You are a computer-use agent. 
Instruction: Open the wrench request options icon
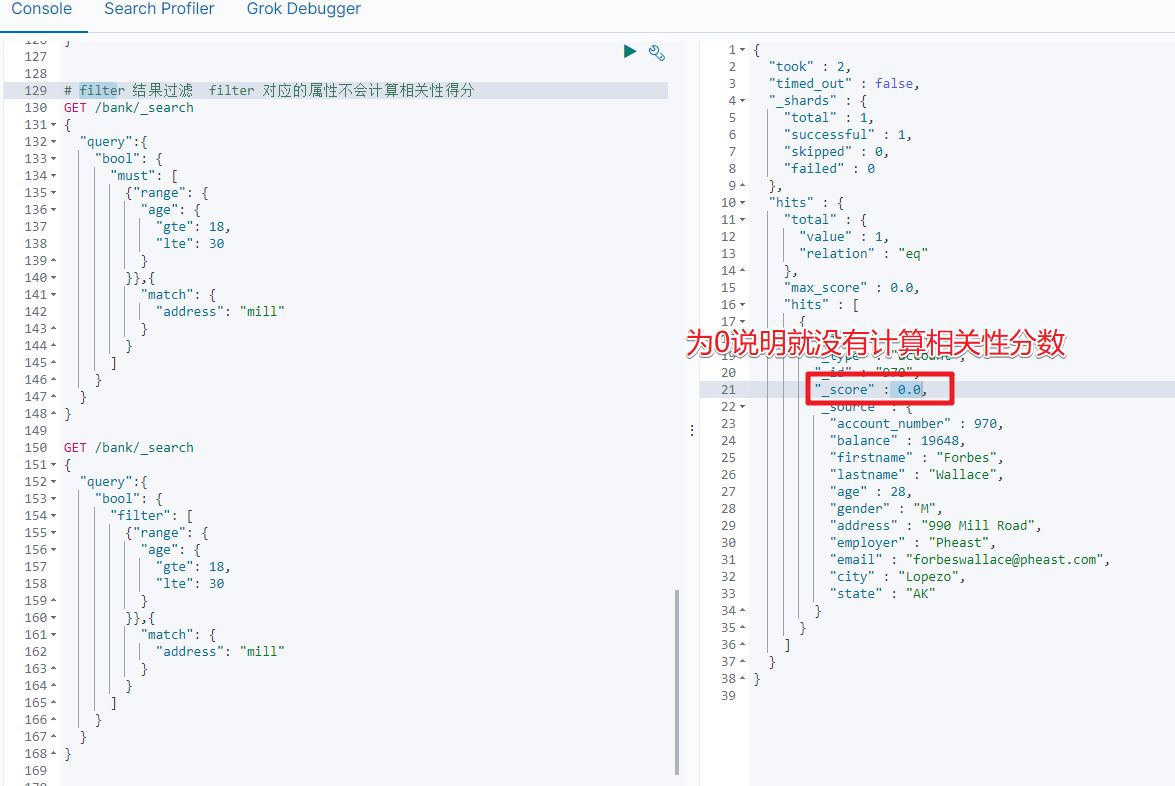pyautogui.click(x=656, y=52)
